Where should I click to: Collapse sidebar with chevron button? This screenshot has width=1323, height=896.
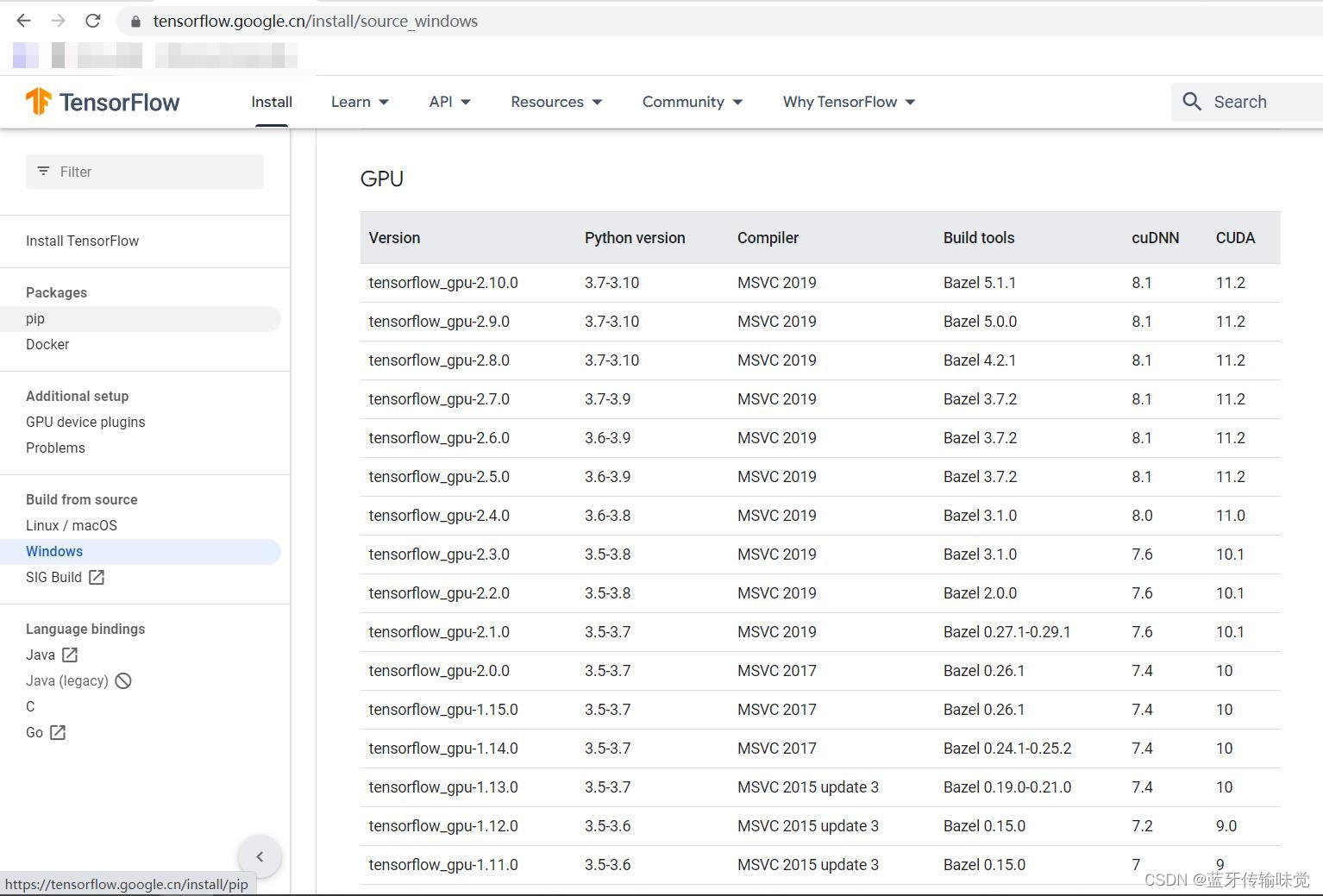point(260,856)
